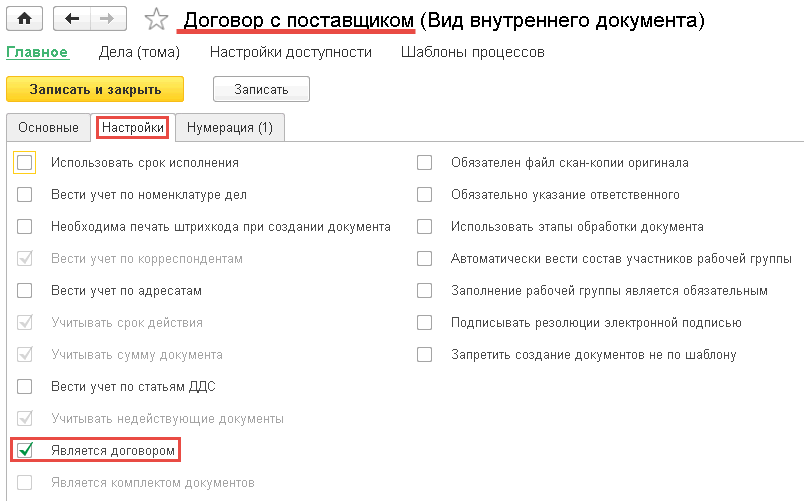Open the 'Нумерация (1)' tab

(x=230, y=128)
